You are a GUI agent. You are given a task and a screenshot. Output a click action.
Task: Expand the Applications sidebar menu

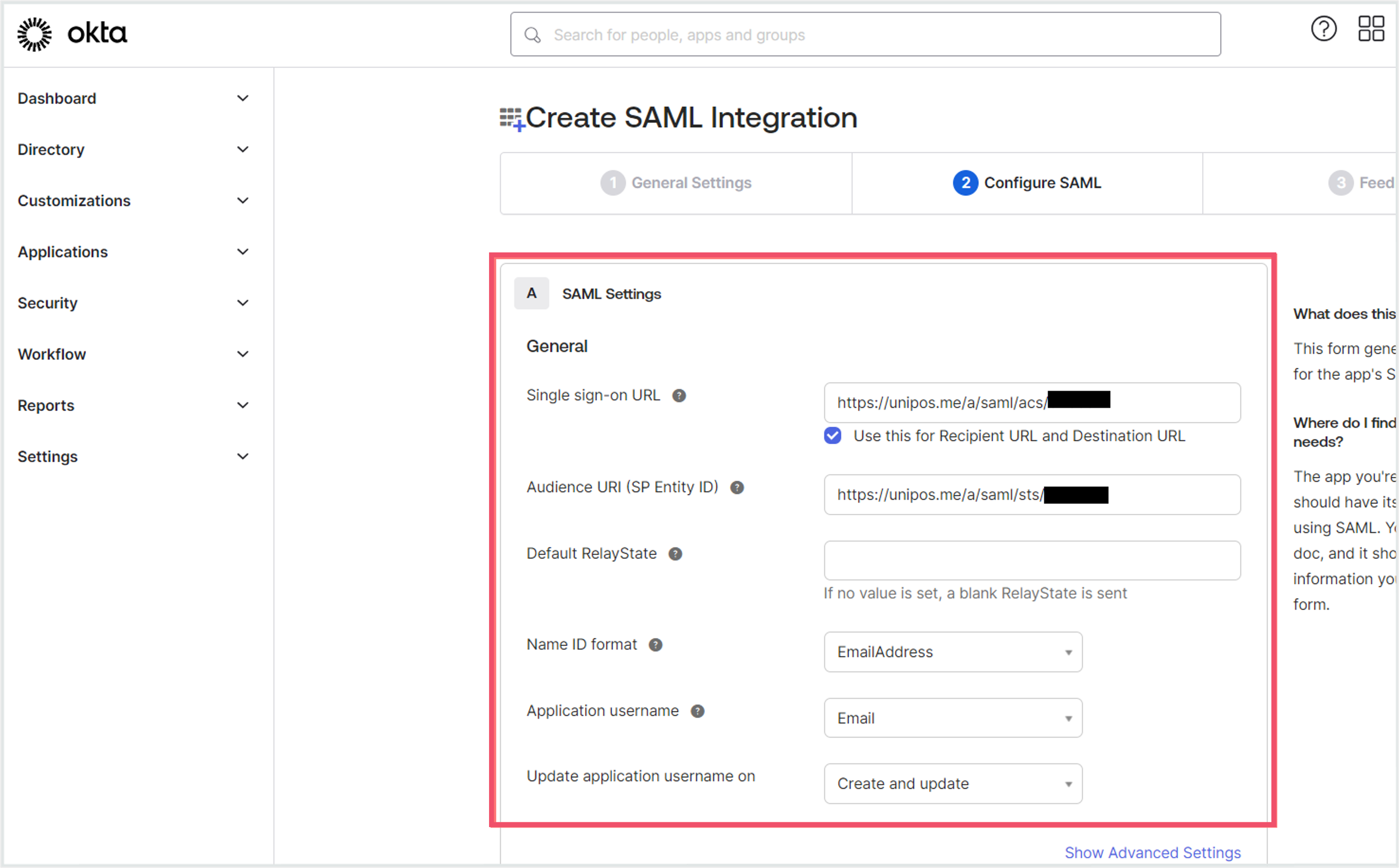coord(133,252)
